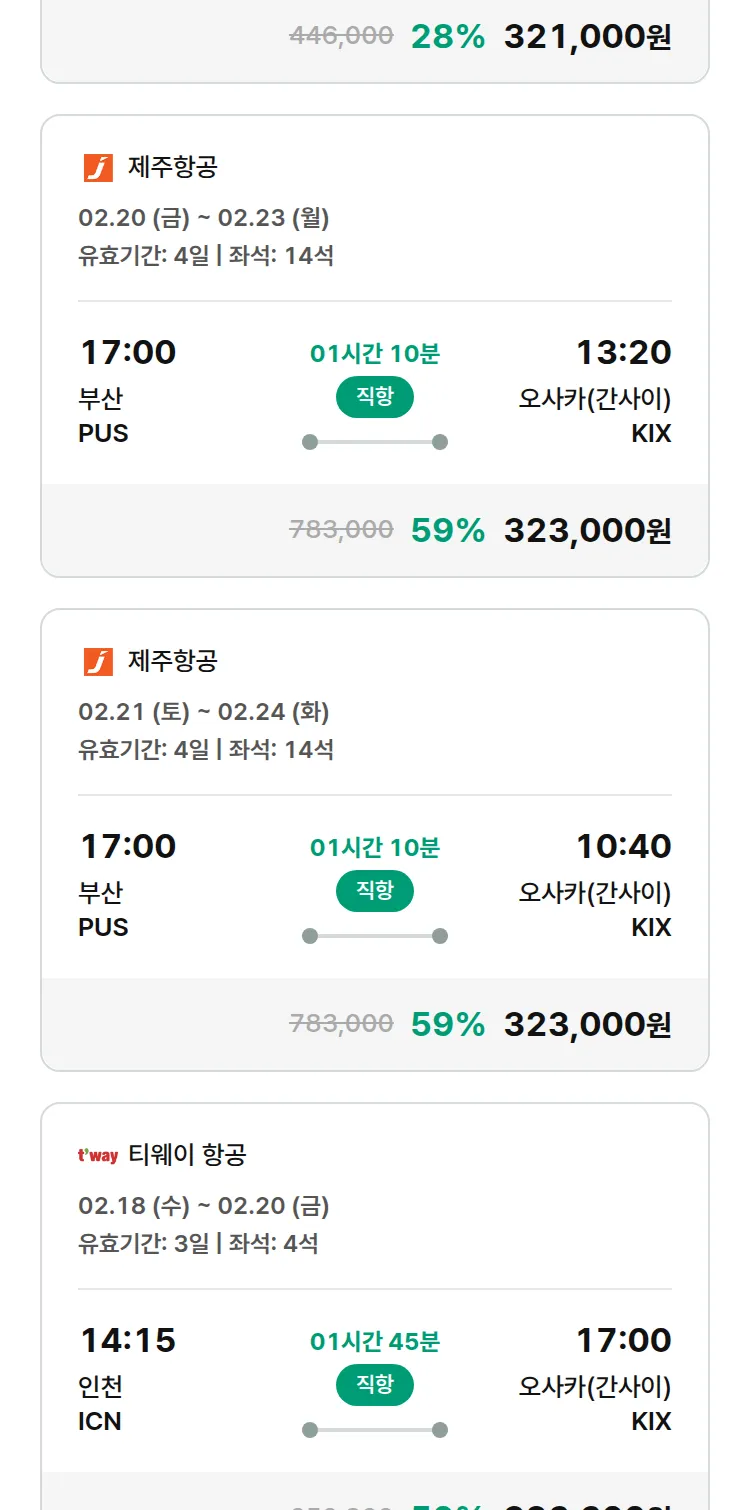This screenshot has height=1510, width=750.
Task: Click Jeju Air logo on 02.21 flight card
Action: click(98, 661)
